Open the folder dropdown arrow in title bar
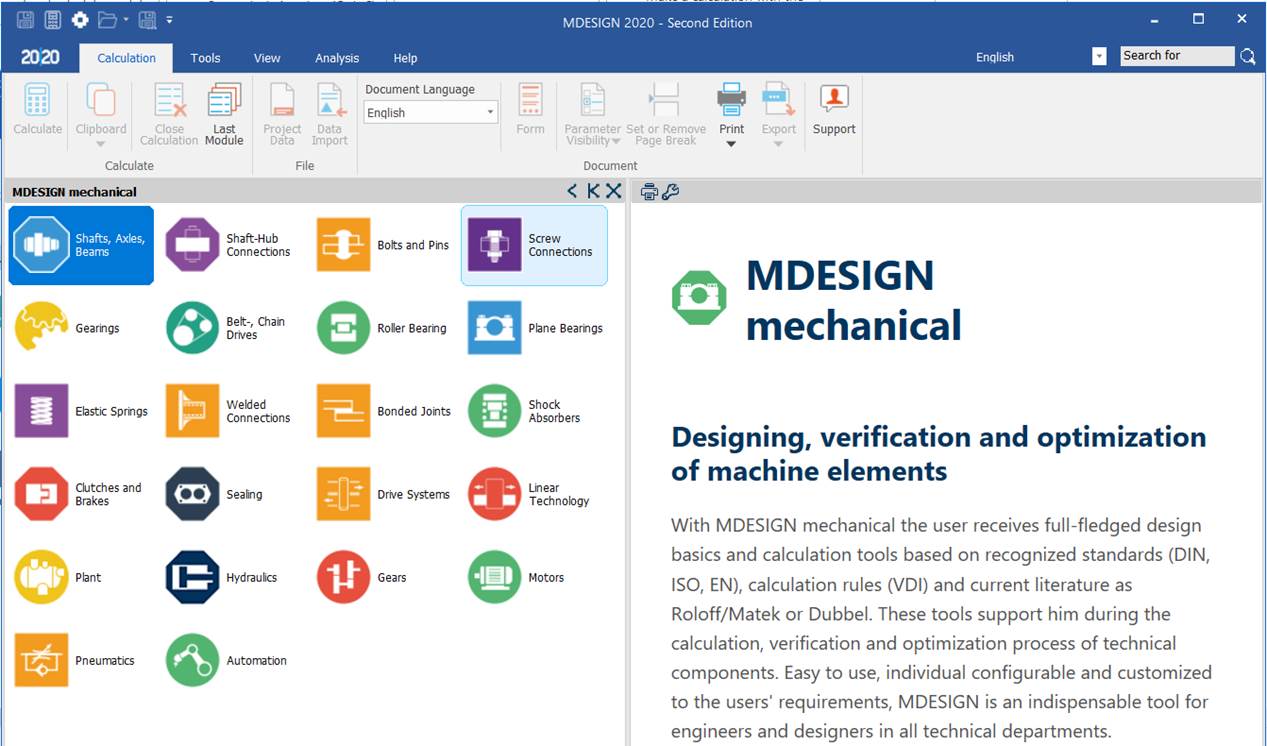Screen dimensions: 1267x746 (x=125, y=20)
